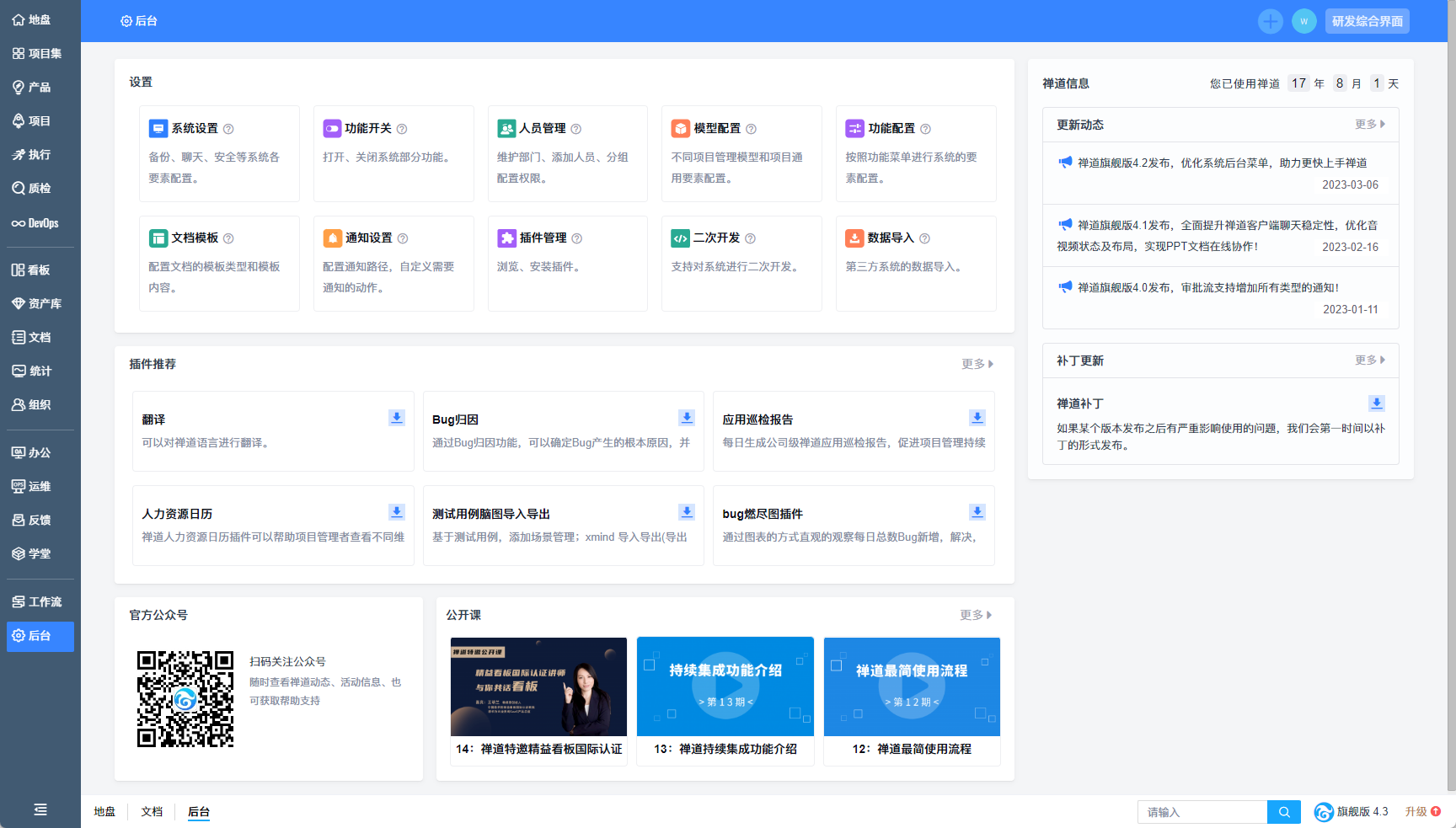Open the 插件管理 card
This screenshot has width=1456, height=828.
568,264
